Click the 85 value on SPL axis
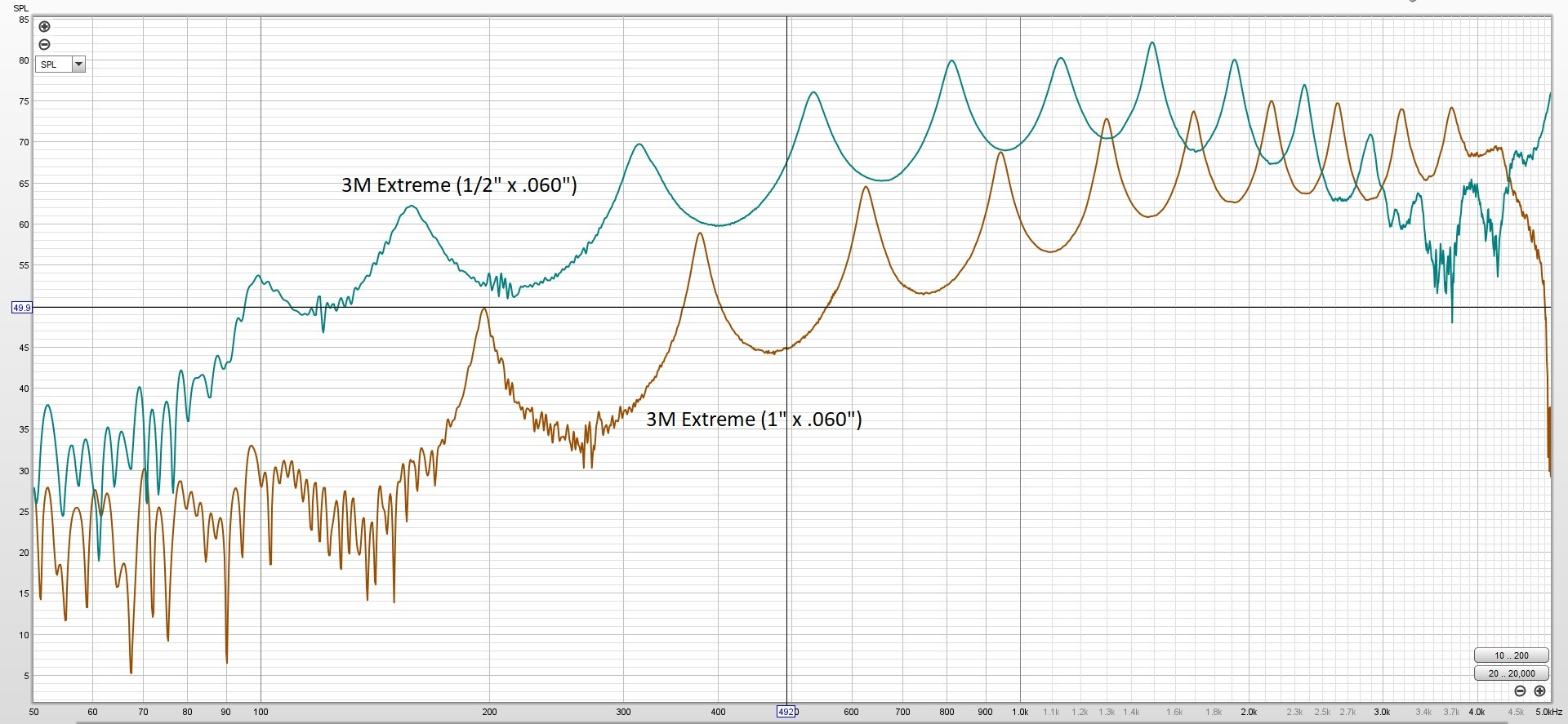 coord(24,20)
